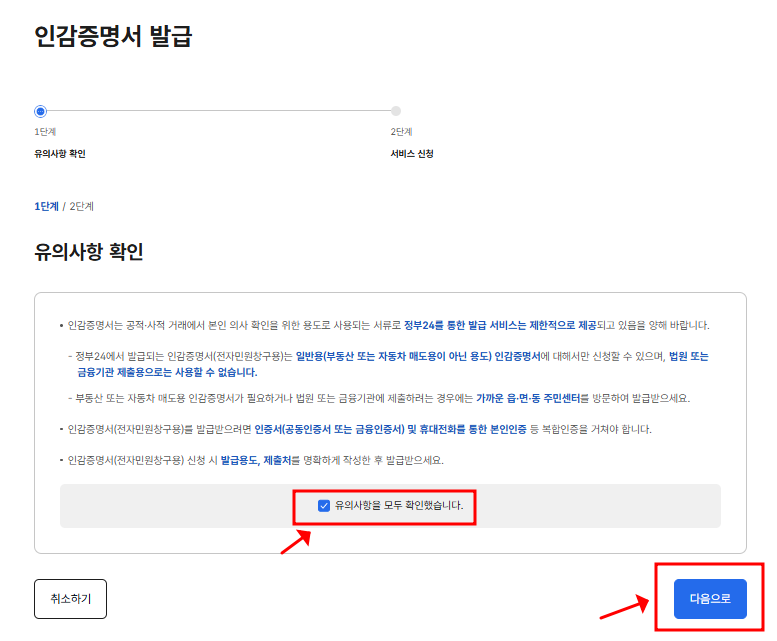This screenshot has height=641, width=777.
Task: Click the highlighted 인증서(공동인증서 또는 금융인증서) text
Action: click(x=330, y=429)
